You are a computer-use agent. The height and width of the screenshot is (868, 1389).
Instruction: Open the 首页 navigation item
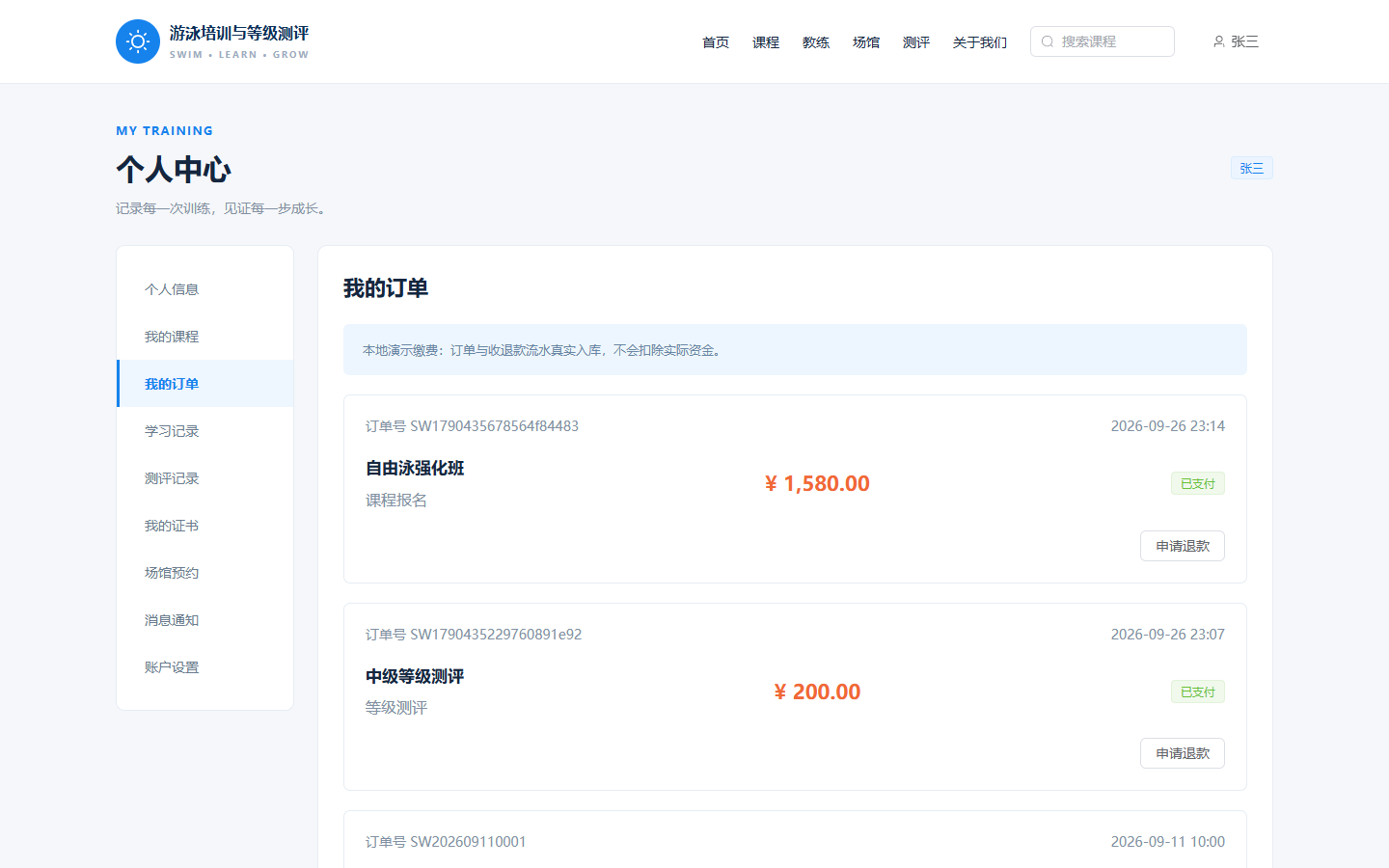(x=716, y=42)
